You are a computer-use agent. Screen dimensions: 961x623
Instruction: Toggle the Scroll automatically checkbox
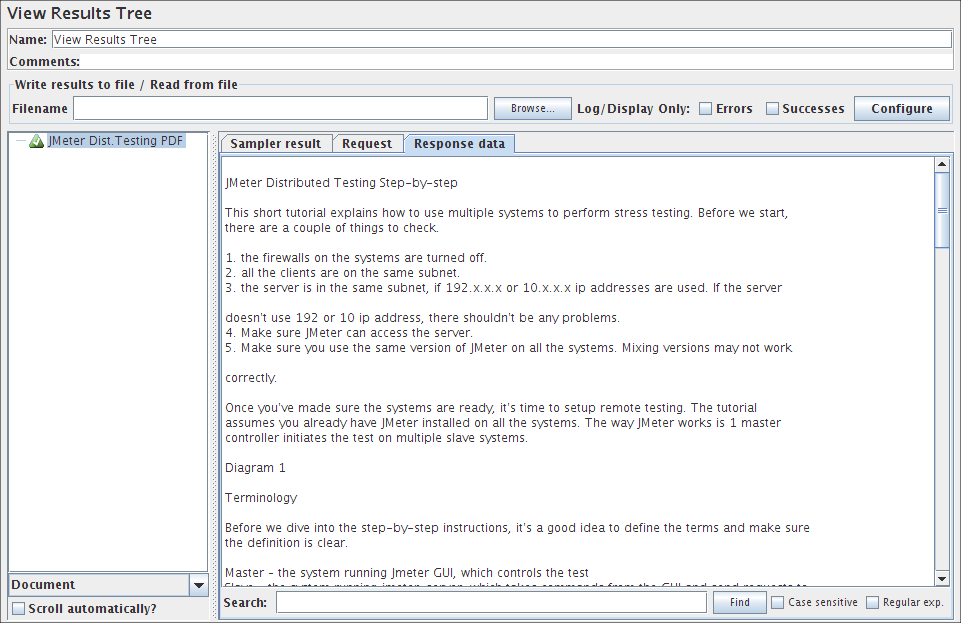(x=18, y=608)
